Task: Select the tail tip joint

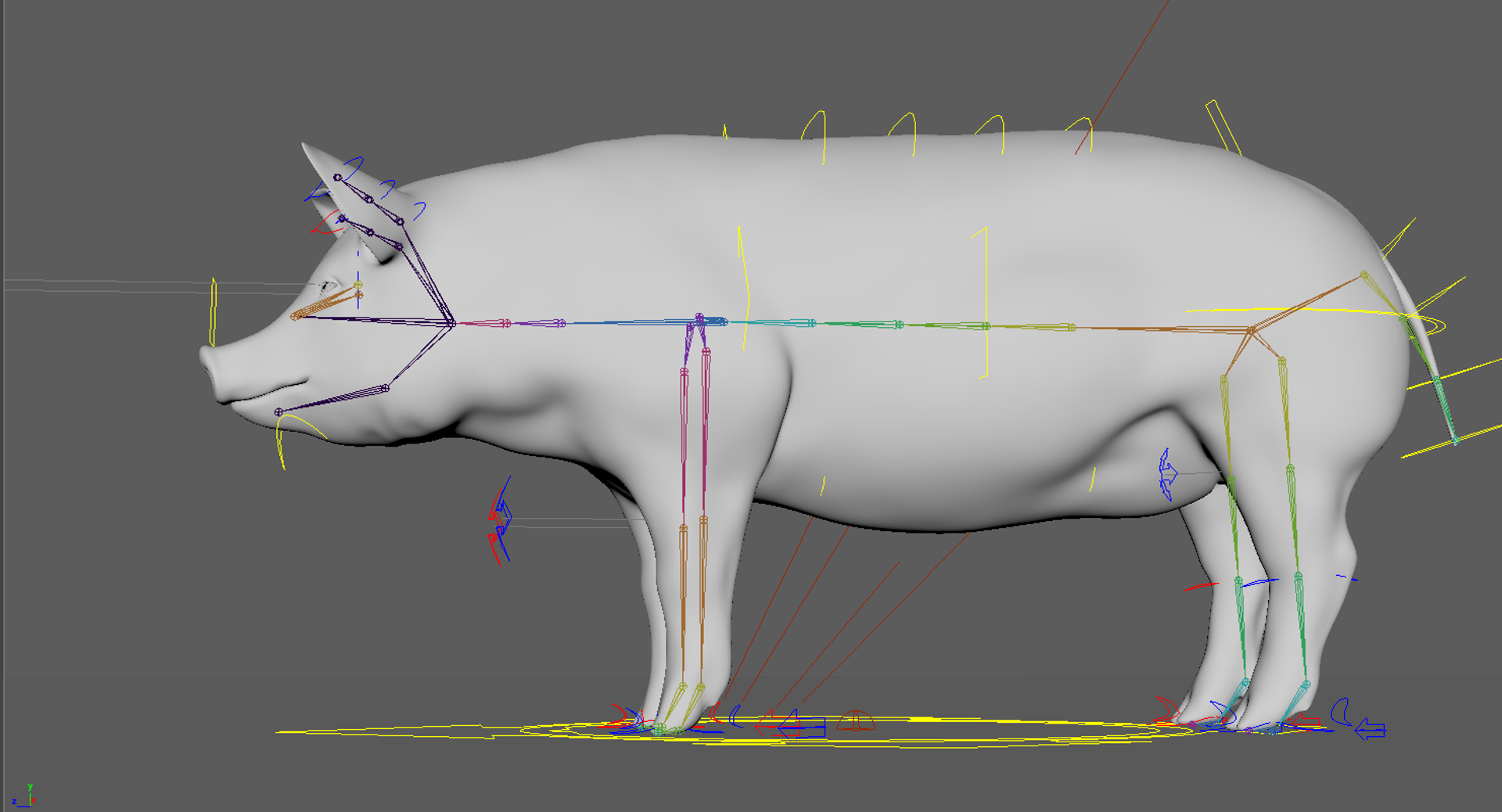Action: (1455, 441)
